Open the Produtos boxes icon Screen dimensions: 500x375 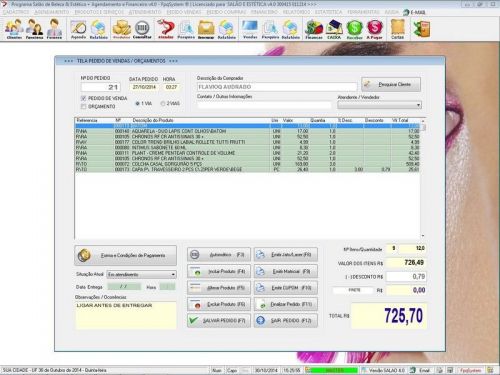click(121, 29)
